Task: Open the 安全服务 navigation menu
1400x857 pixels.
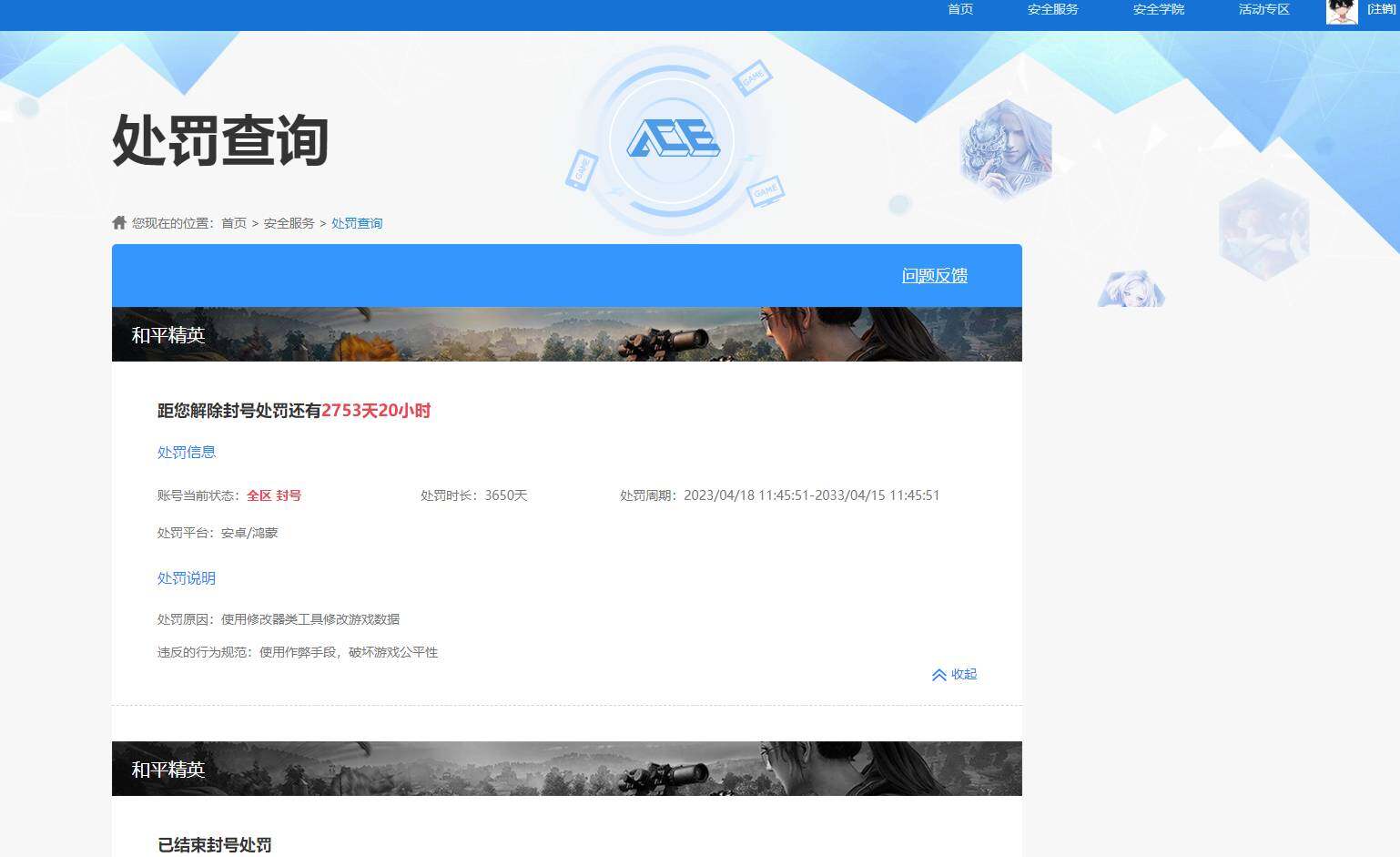Action: (1053, 9)
